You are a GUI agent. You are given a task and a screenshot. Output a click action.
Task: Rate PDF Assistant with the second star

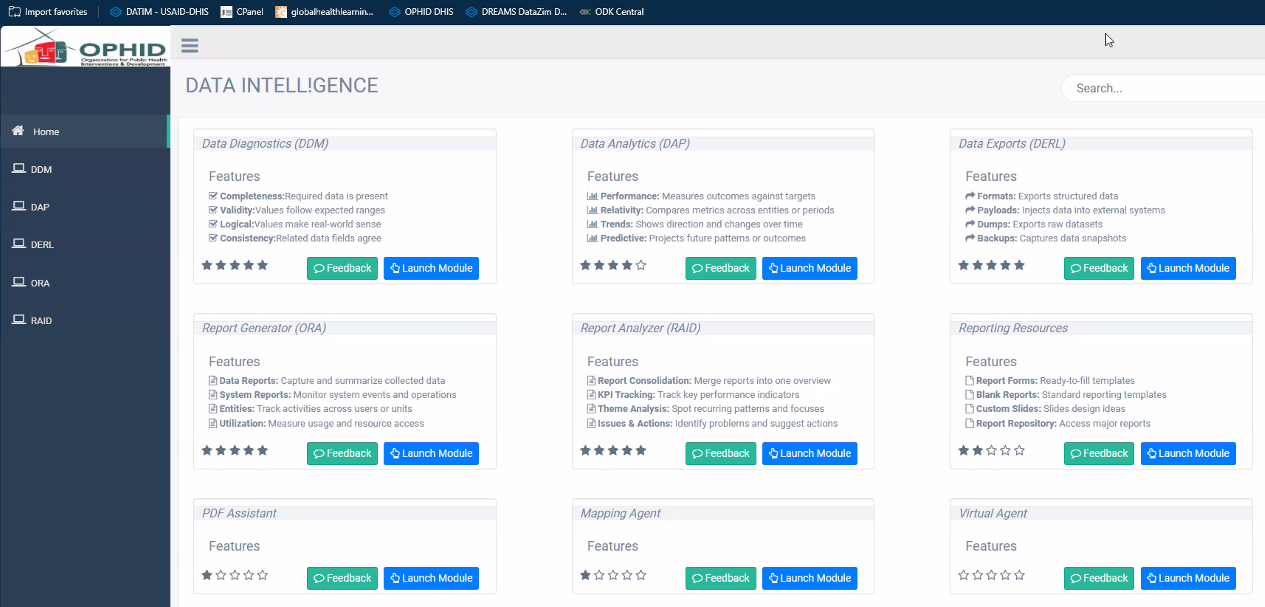pos(221,575)
